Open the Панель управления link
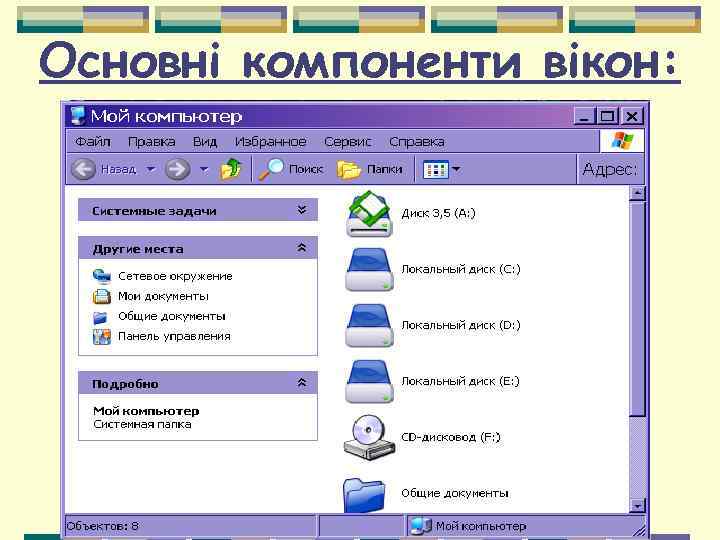The width and height of the screenshot is (720, 540). pyautogui.click(x=174, y=337)
